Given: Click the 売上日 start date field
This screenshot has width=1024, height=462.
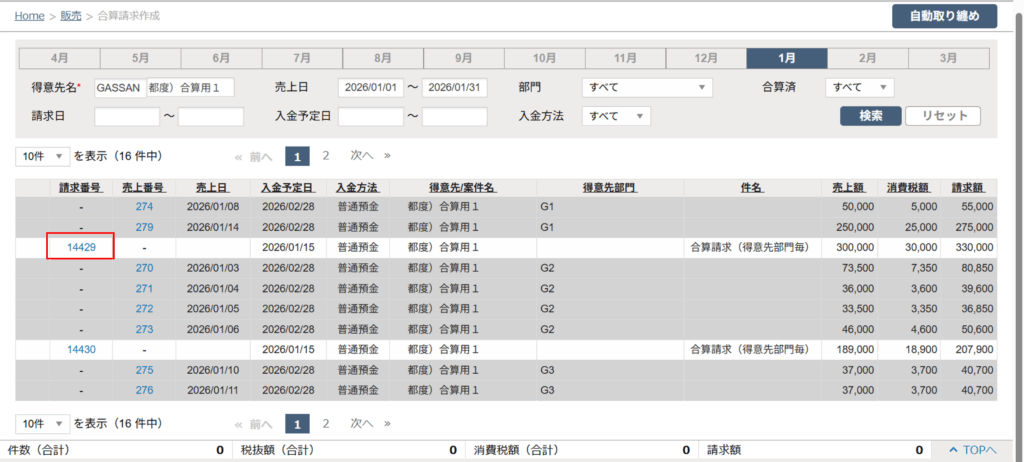Looking at the screenshot, I should click(x=370, y=88).
